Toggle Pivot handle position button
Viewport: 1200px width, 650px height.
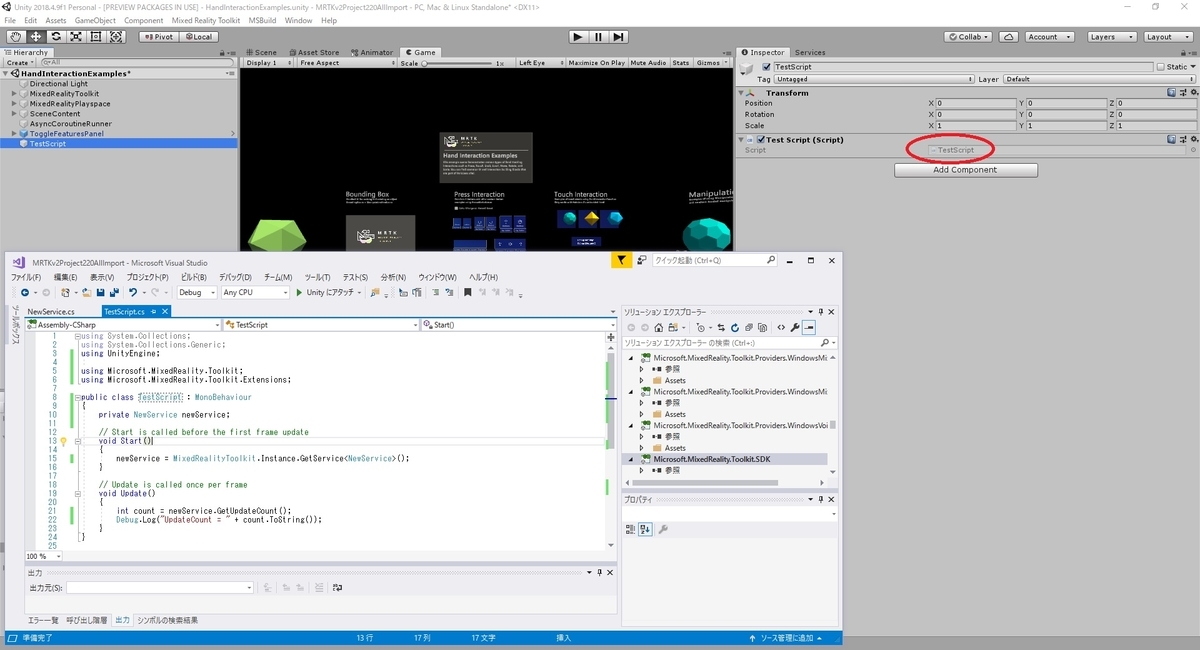(158, 37)
